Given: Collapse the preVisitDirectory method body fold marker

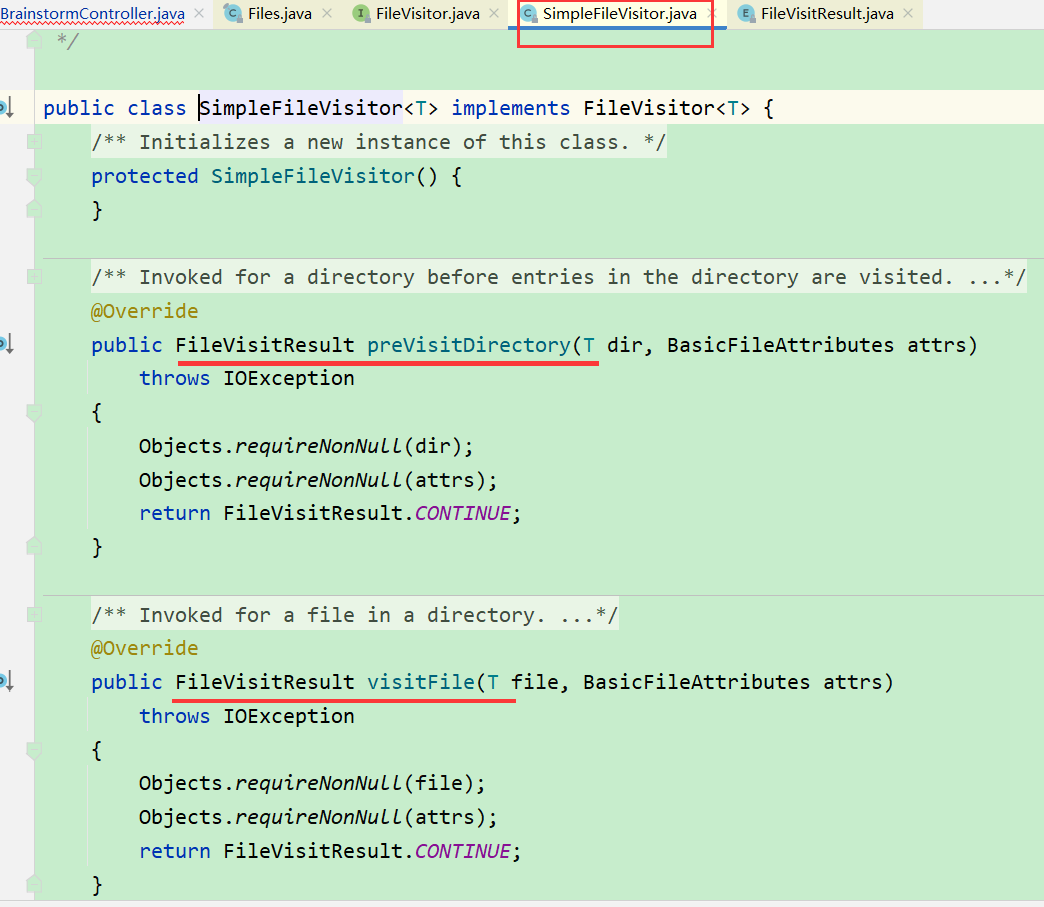Looking at the screenshot, I should click(x=34, y=412).
